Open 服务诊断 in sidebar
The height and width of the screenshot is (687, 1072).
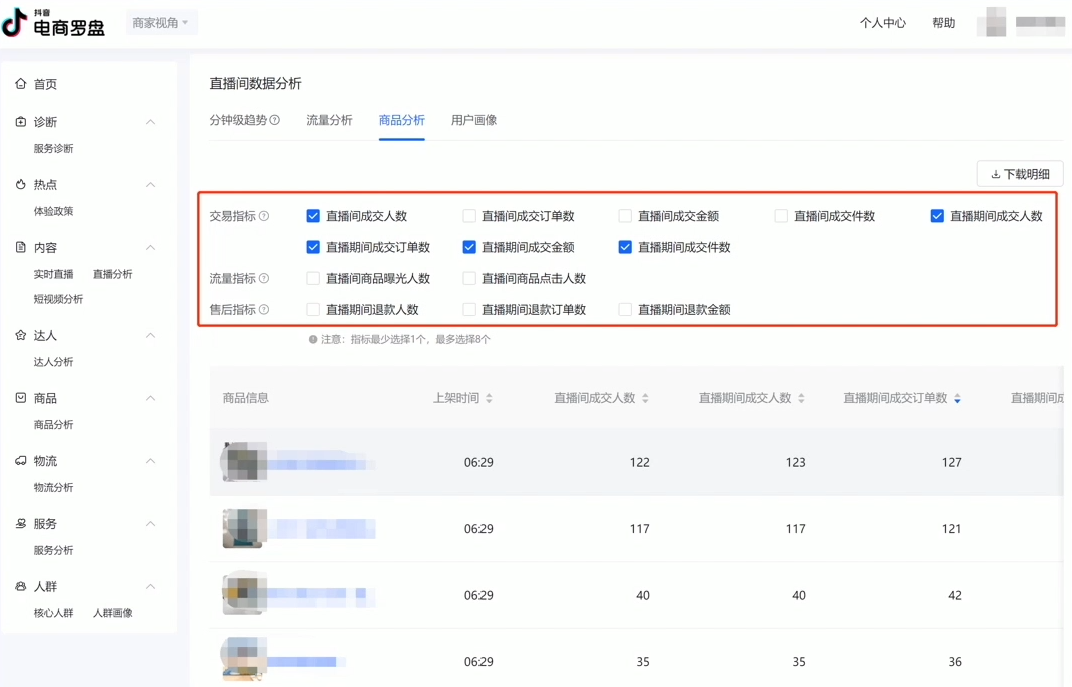point(53,148)
